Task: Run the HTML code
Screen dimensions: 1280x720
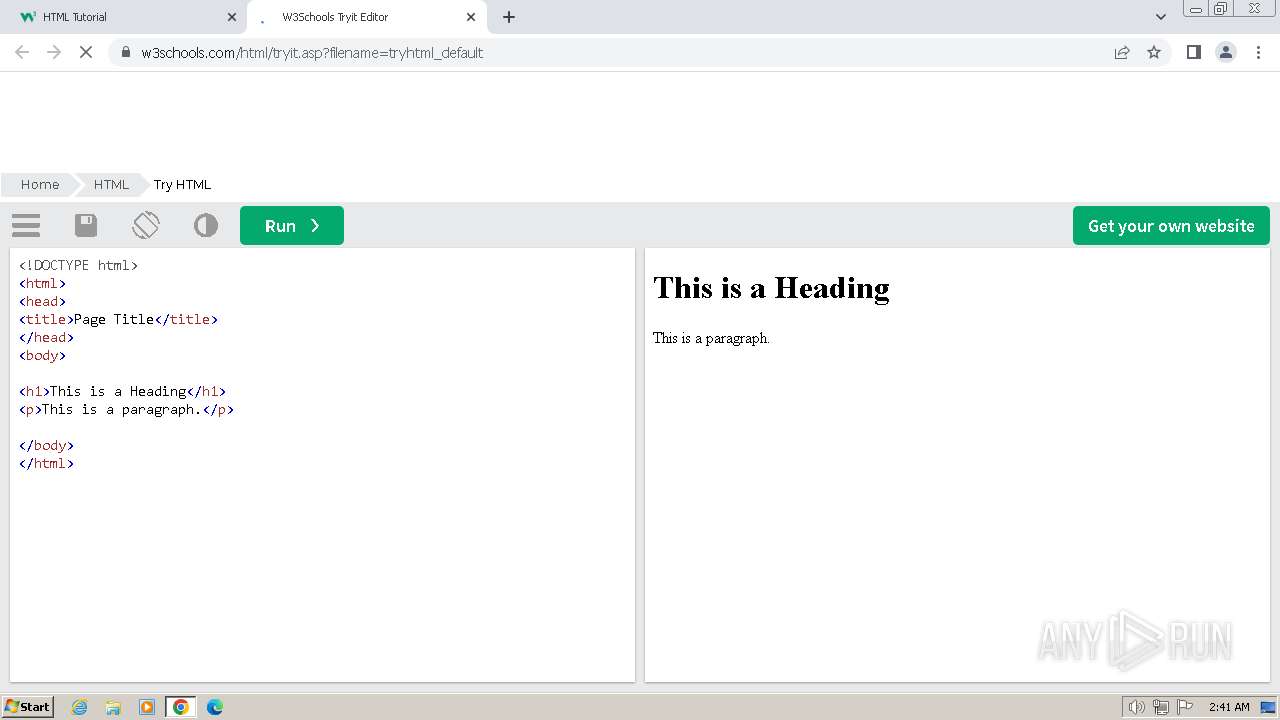Action: 292,226
